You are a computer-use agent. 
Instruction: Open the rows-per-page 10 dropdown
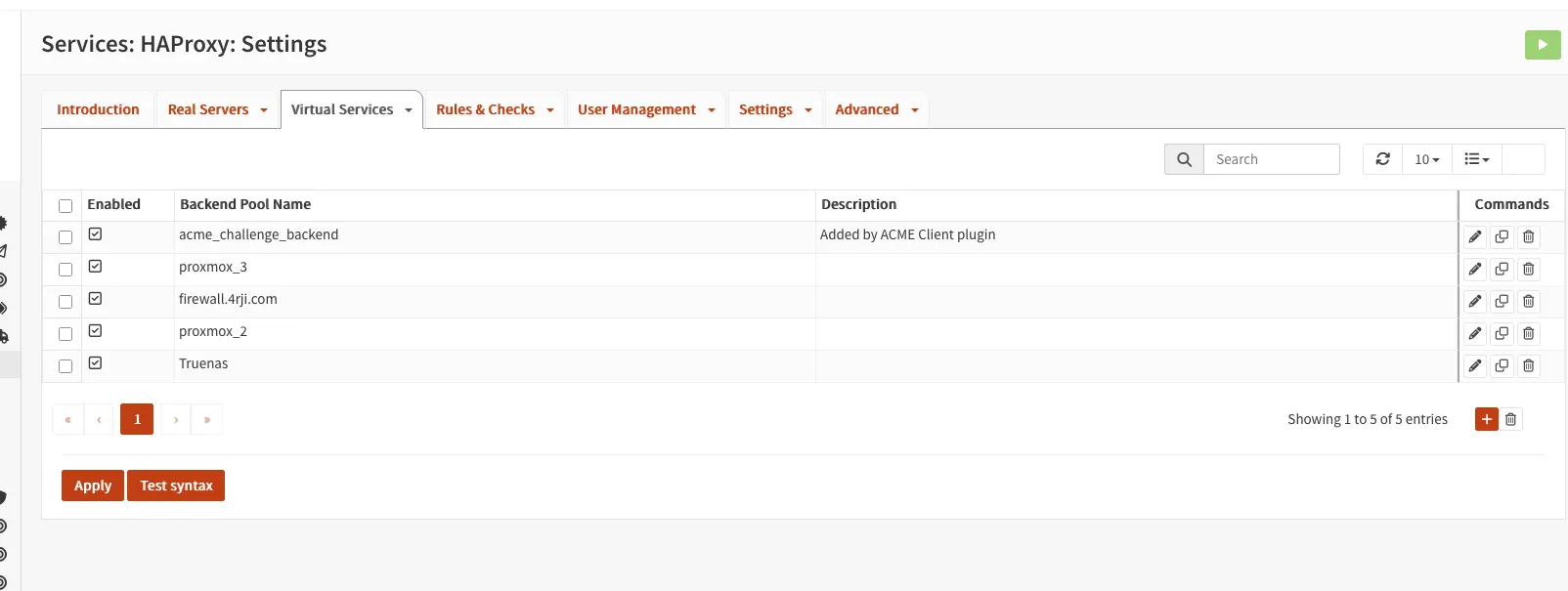click(1426, 159)
